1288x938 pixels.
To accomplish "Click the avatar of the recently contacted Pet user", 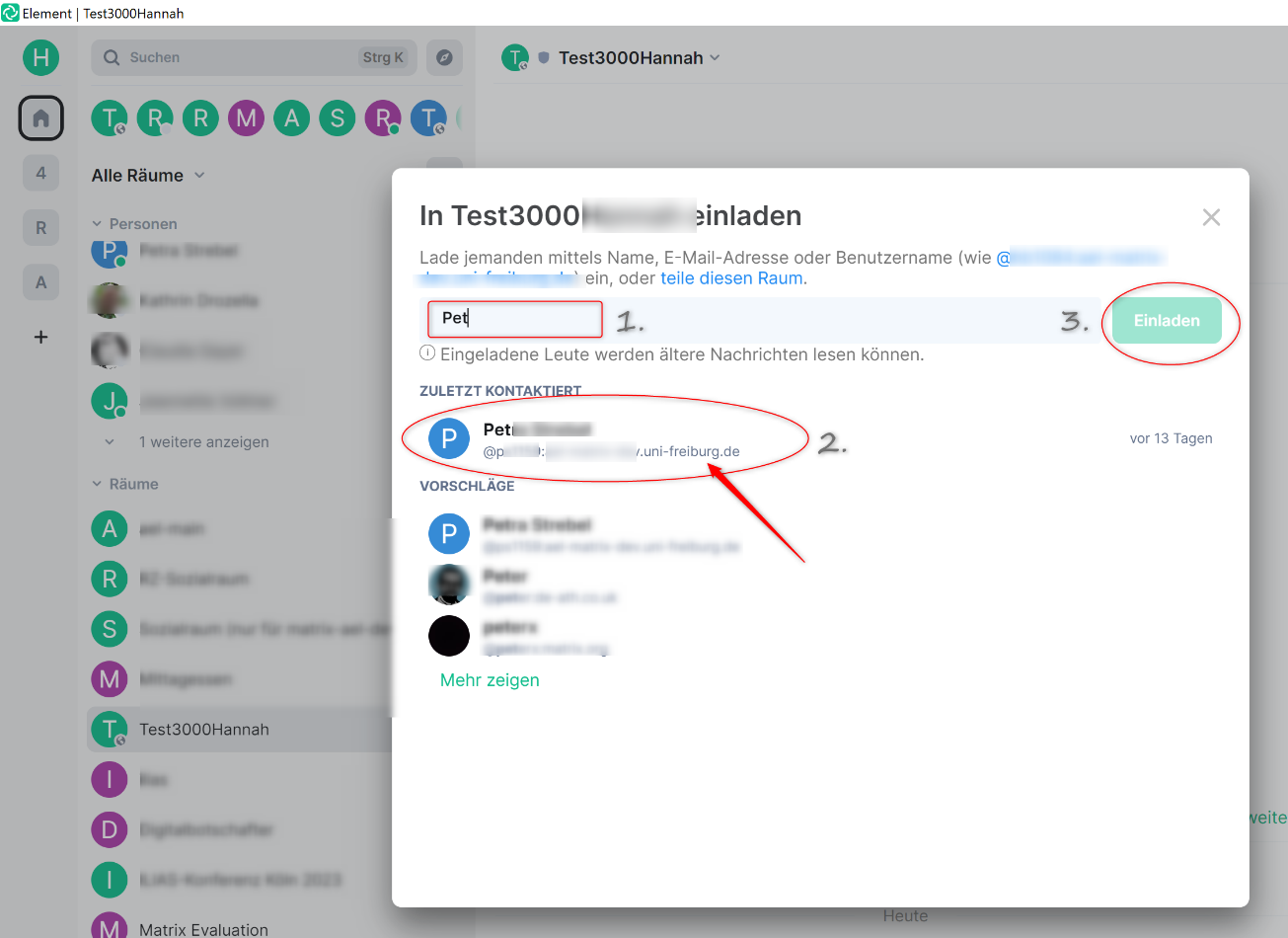I will tap(449, 438).
